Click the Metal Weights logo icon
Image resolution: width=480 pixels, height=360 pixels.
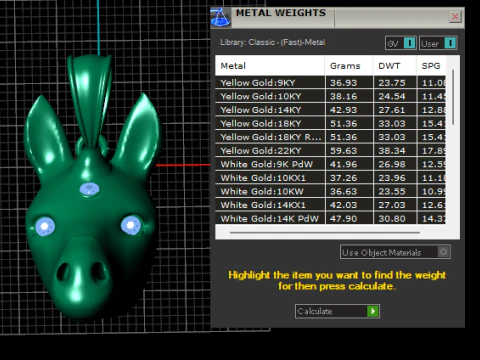pos(221,17)
